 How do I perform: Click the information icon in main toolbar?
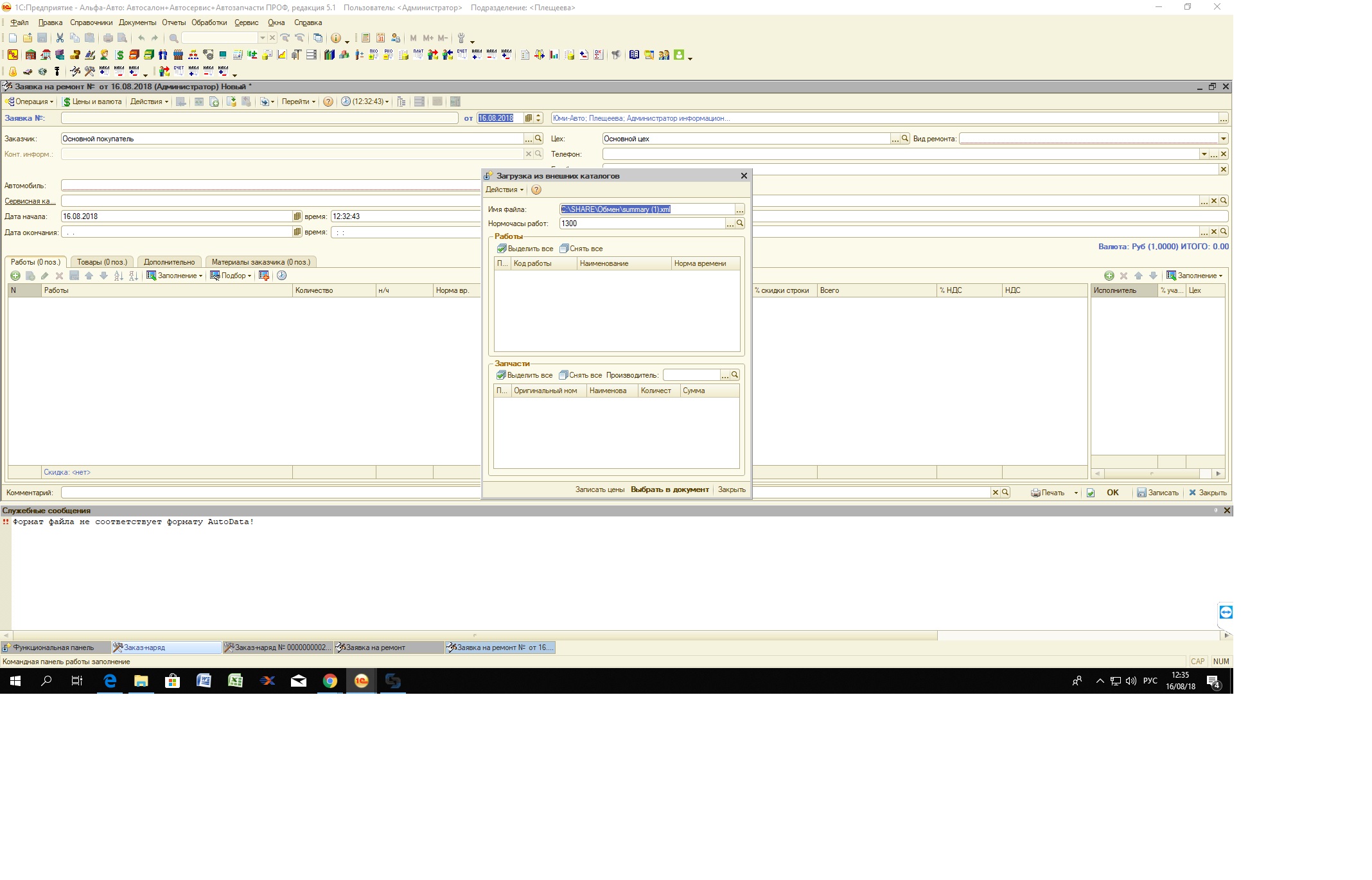(335, 38)
